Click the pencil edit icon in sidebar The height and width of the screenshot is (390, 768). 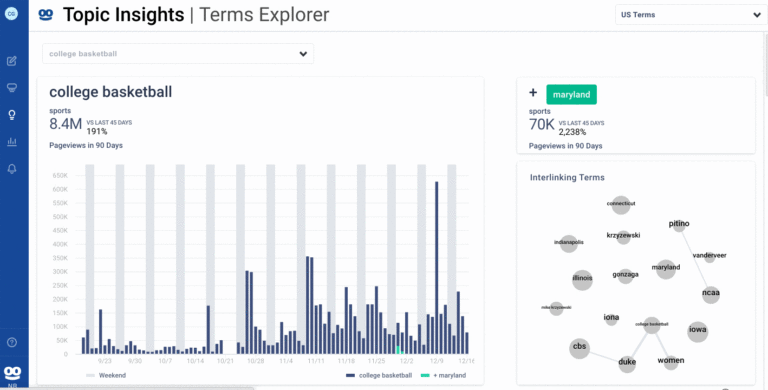(x=12, y=61)
